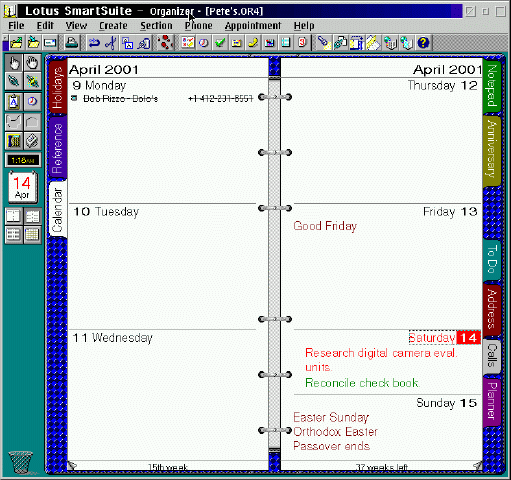Viewport: 511px width, 480px height.
Task: Click the phone keypad dial icon
Action: click(14, 141)
